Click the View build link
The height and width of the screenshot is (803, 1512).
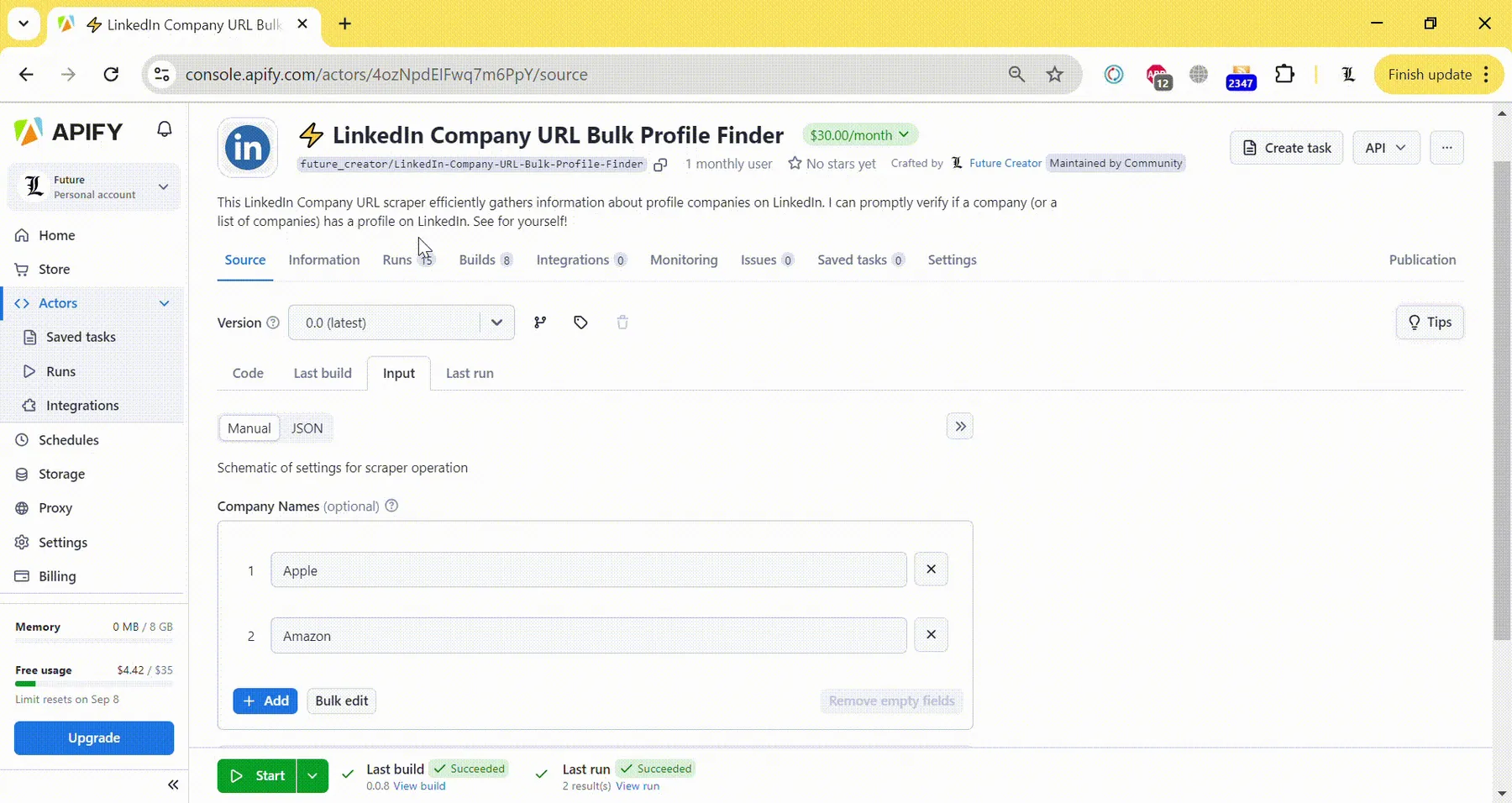[x=419, y=787]
